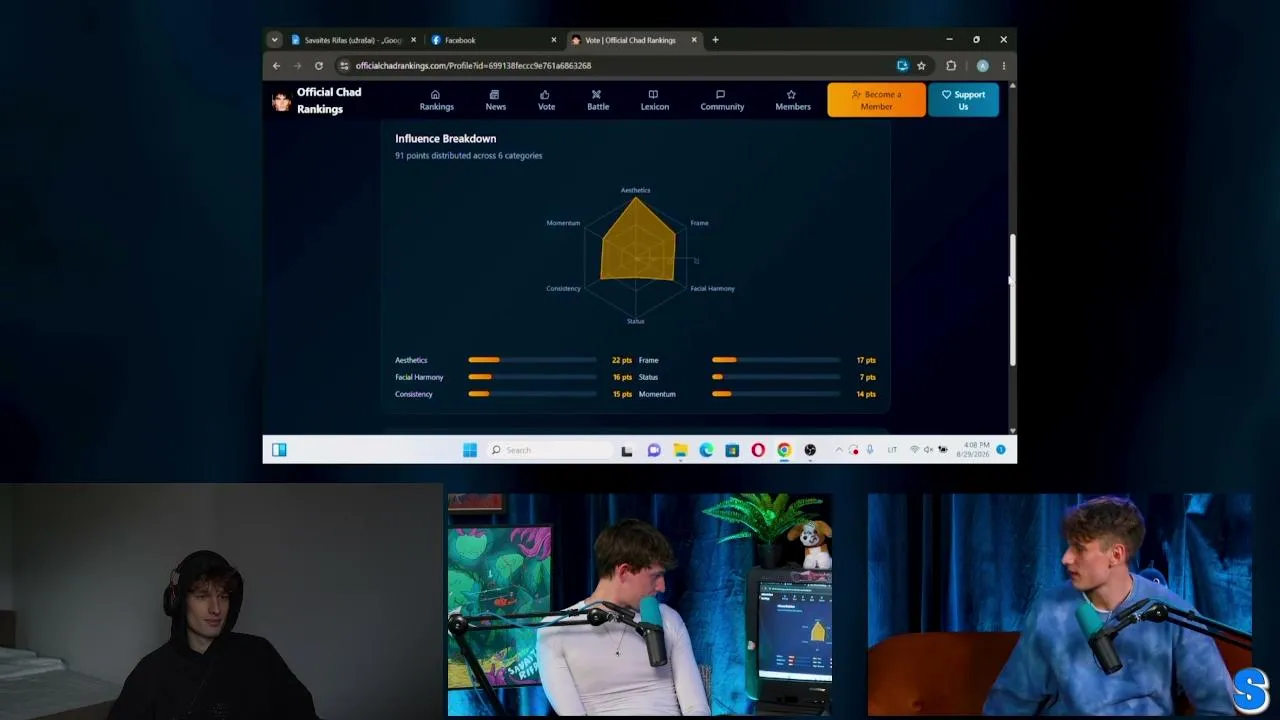Click the '17 pts' Frame value
Viewport: 1280px width, 720px height.
[866, 360]
